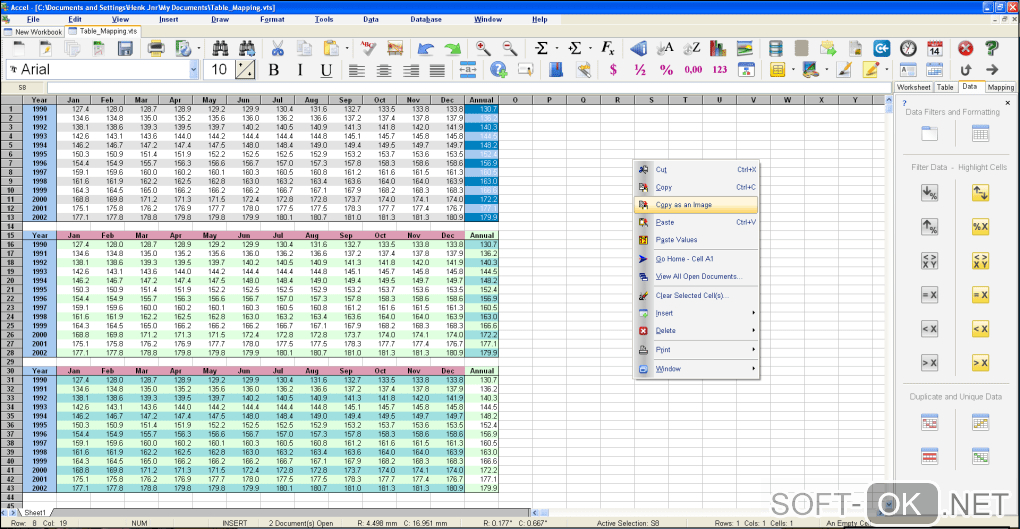The width and height of the screenshot is (1020, 529).
Task: Expand the AutoSum sigma dropdown arrow
Action: pos(555,48)
